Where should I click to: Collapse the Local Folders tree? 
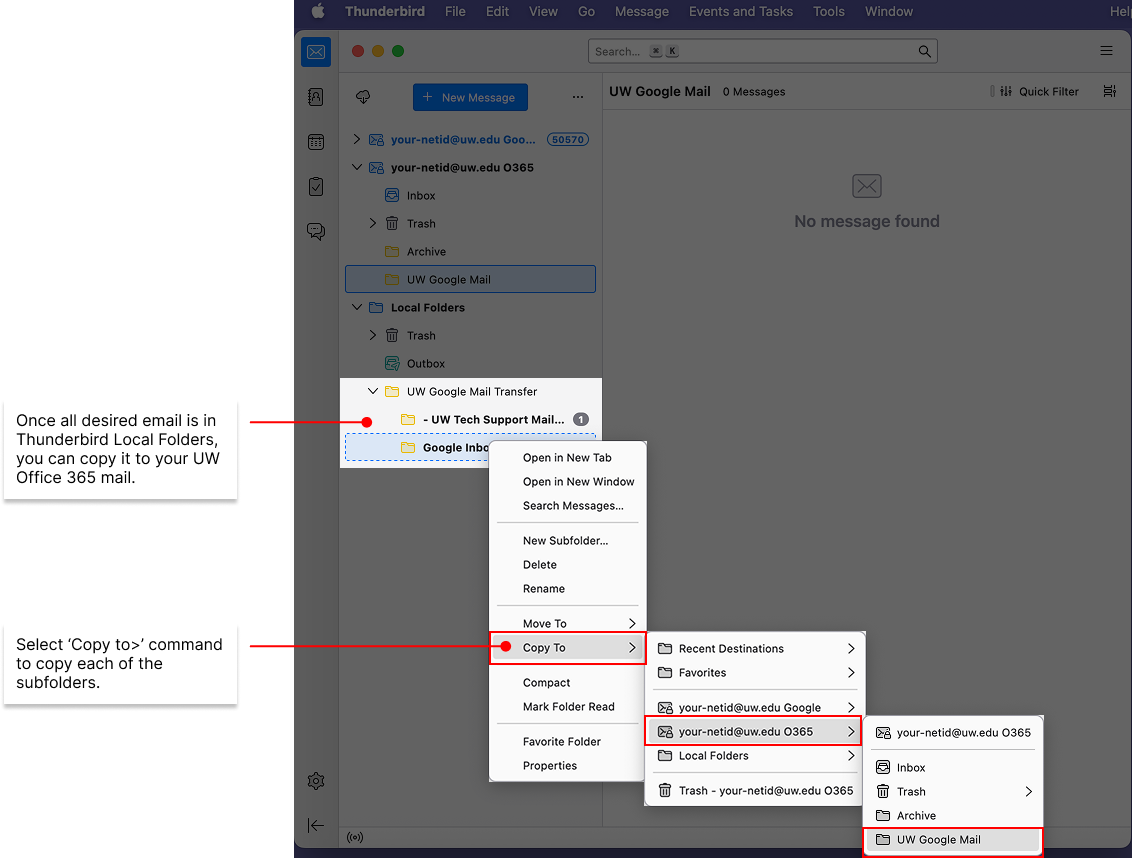coord(357,308)
